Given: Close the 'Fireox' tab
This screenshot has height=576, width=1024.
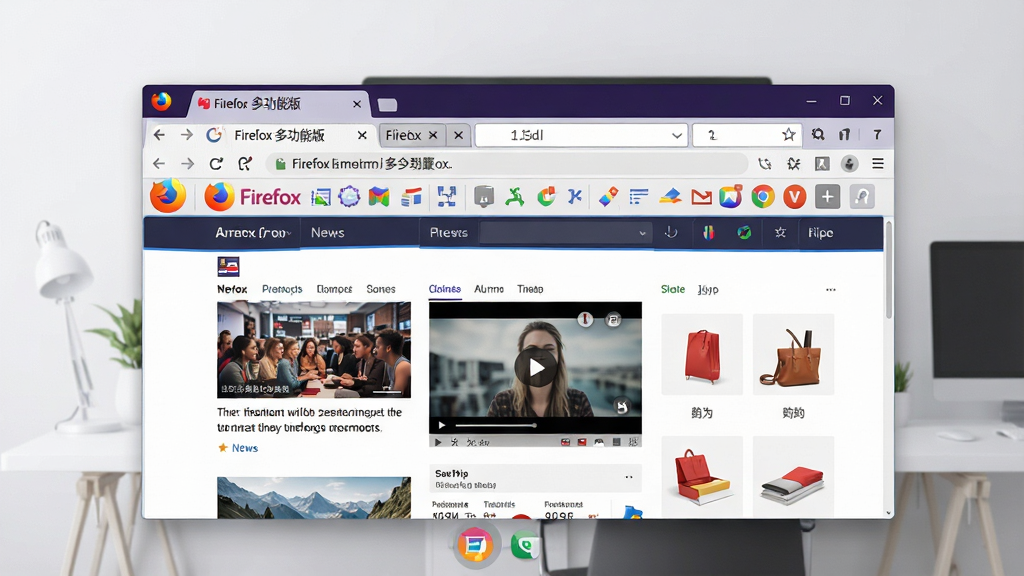Looking at the screenshot, I should pyautogui.click(x=432, y=135).
